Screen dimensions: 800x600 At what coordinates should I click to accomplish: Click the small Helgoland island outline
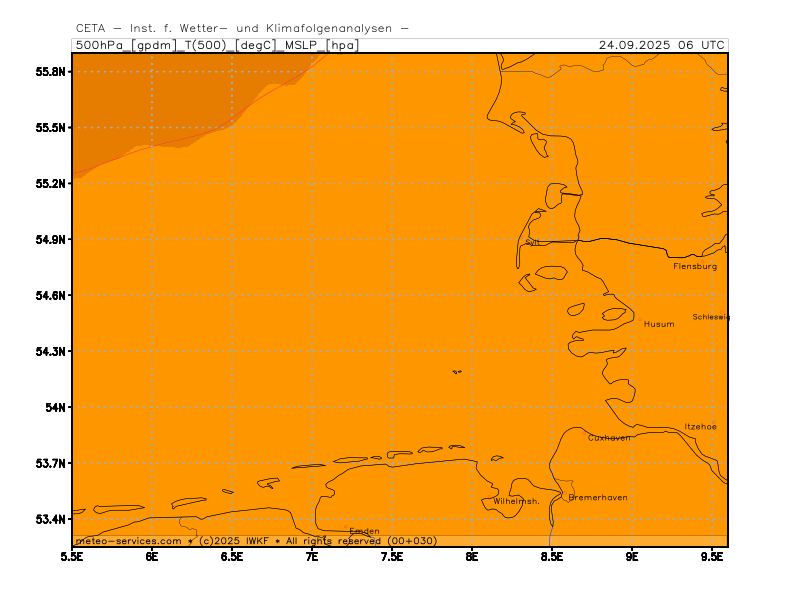coord(457,372)
